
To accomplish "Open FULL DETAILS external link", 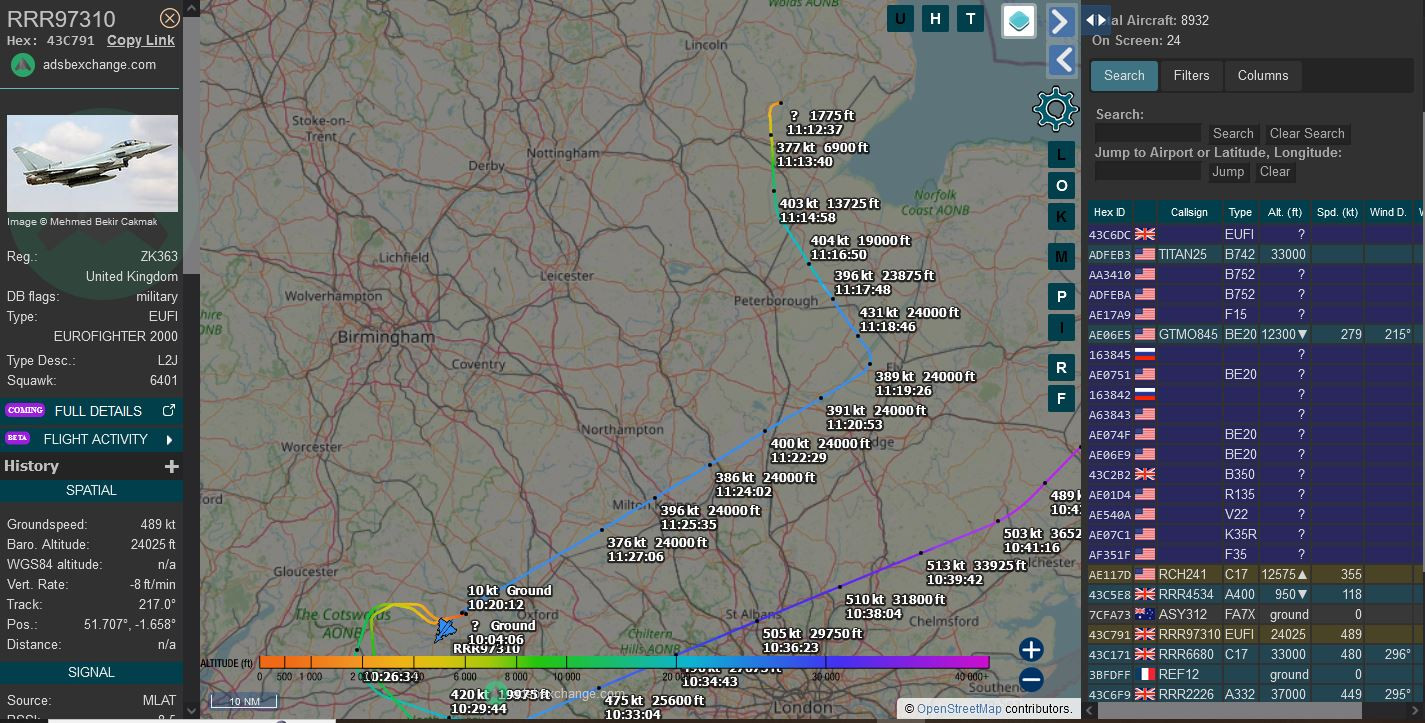I will (x=169, y=411).
